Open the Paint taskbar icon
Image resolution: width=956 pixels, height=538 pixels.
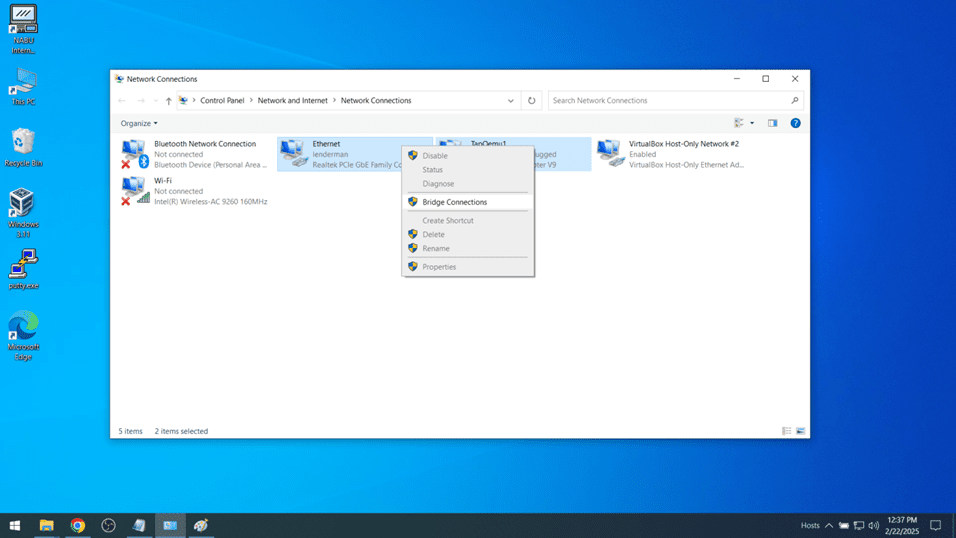click(201, 525)
